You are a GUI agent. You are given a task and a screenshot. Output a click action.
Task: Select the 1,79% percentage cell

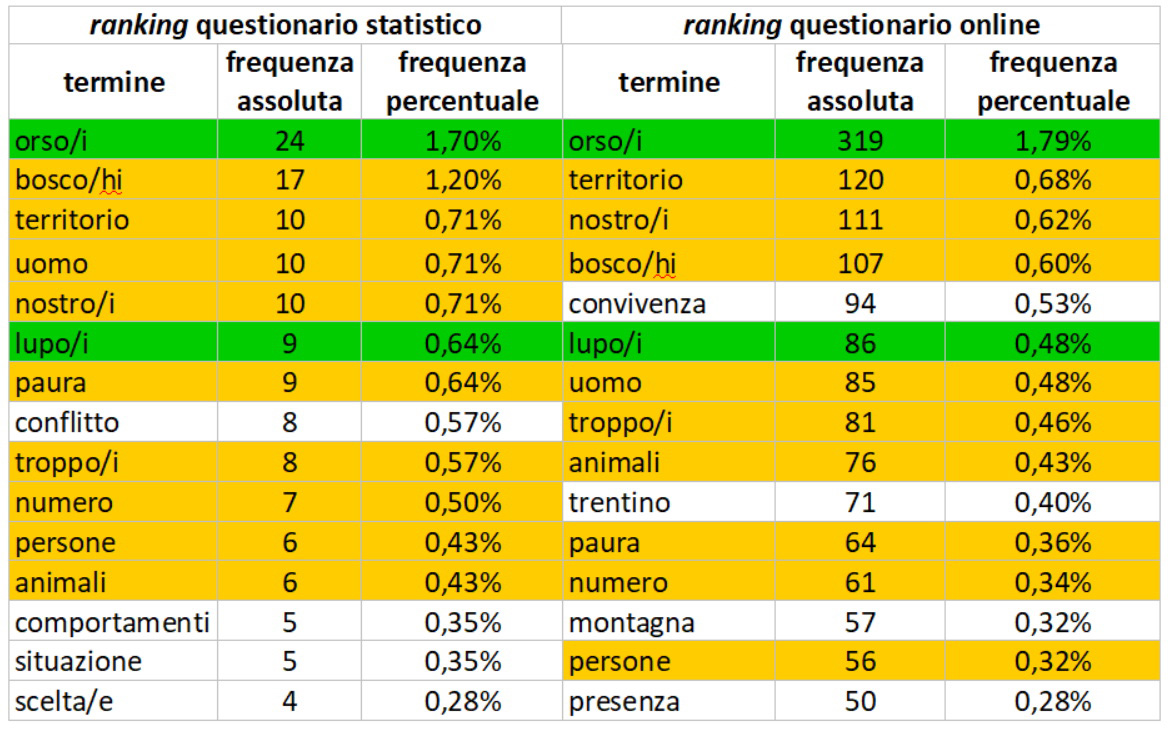point(1052,140)
